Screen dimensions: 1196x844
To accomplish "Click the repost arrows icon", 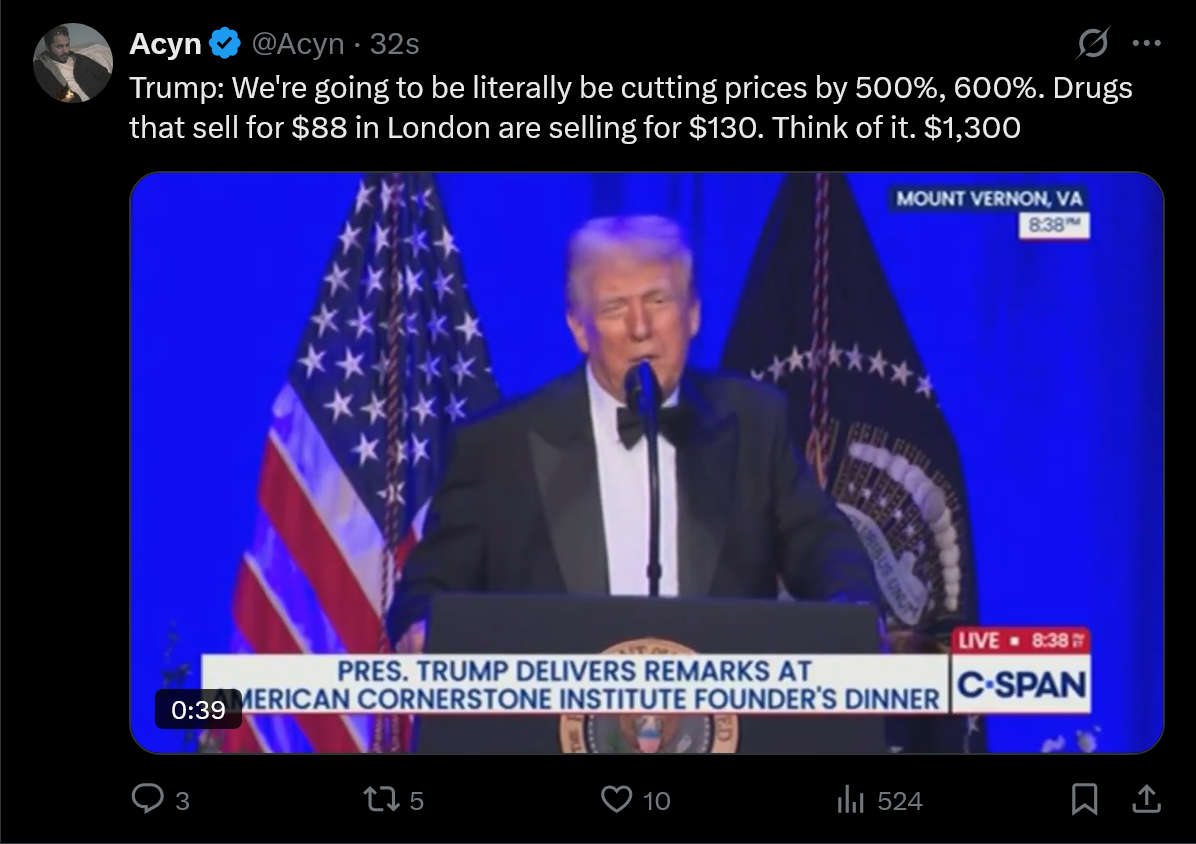I will click(381, 800).
